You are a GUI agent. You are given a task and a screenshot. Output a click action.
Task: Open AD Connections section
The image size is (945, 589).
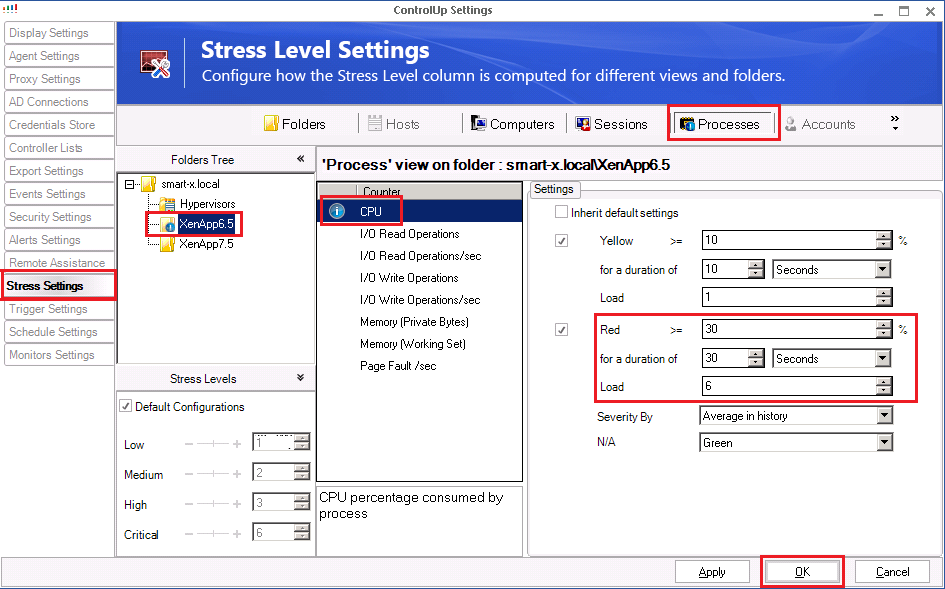(59, 102)
